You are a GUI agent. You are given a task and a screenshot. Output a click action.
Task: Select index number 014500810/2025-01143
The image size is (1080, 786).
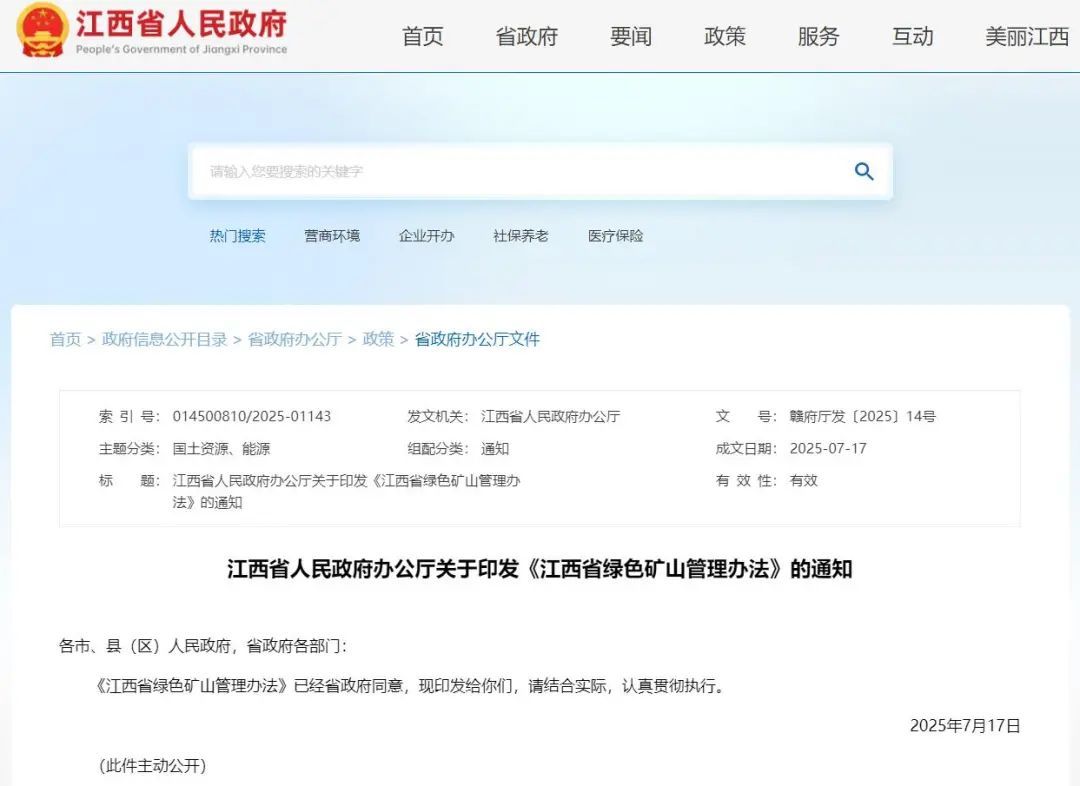pyautogui.click(x=251, y=416)
